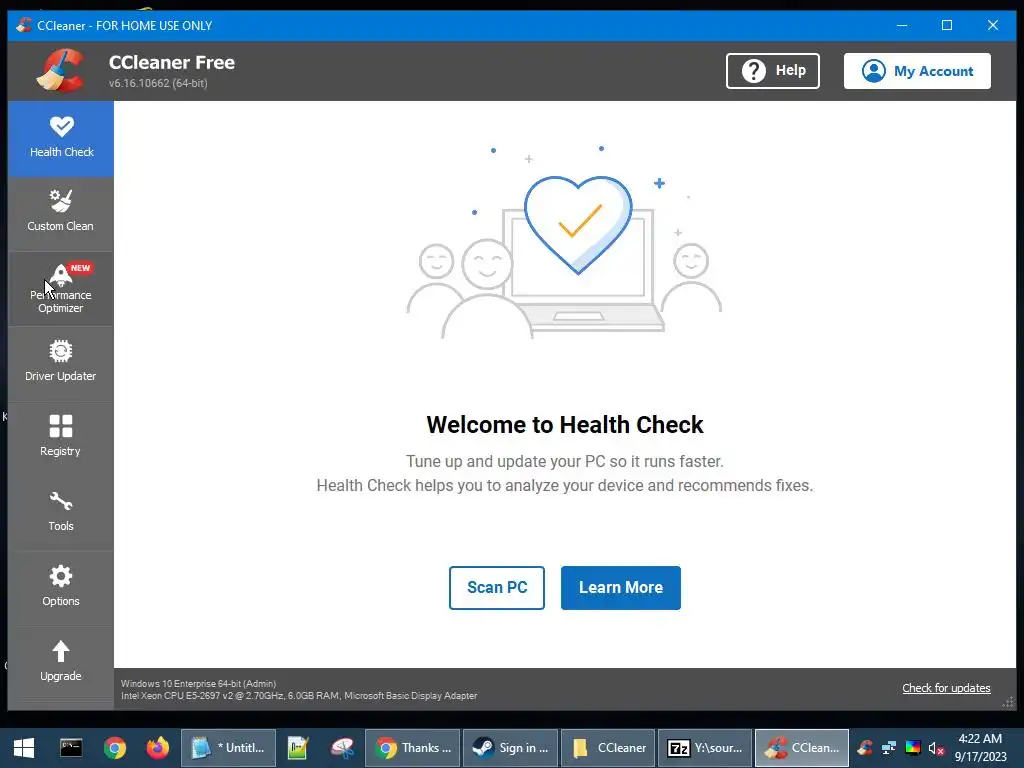Open My Account
Screen dimensions: 1024x768
pyautogui.click(x=917, y=71)
